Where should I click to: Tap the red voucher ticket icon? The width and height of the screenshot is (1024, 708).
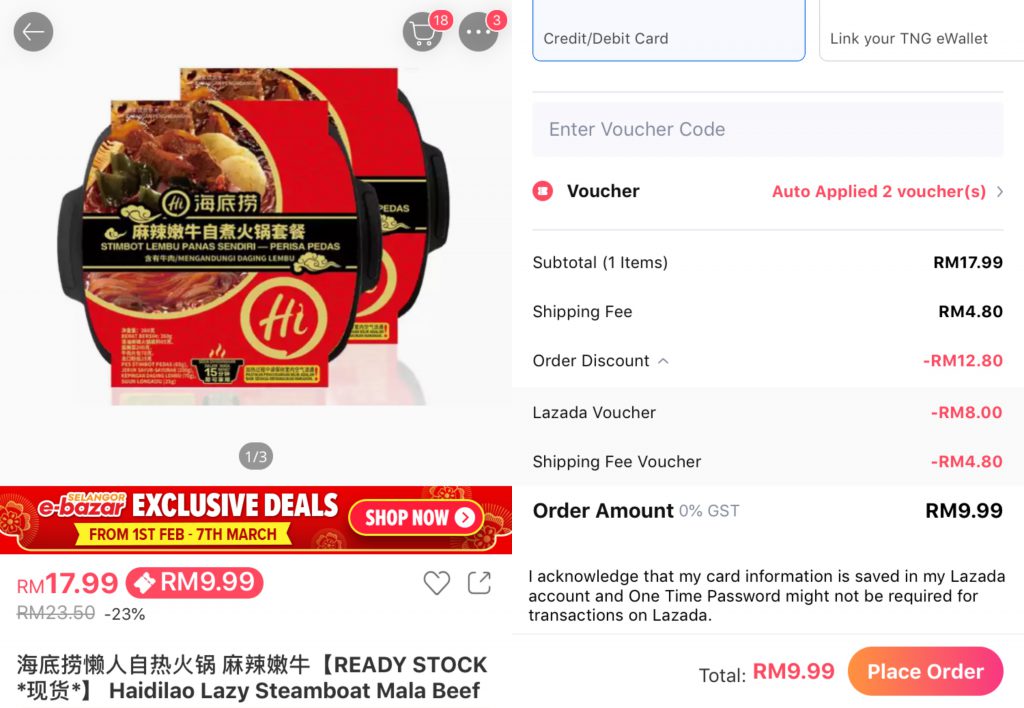pos(543,191)
